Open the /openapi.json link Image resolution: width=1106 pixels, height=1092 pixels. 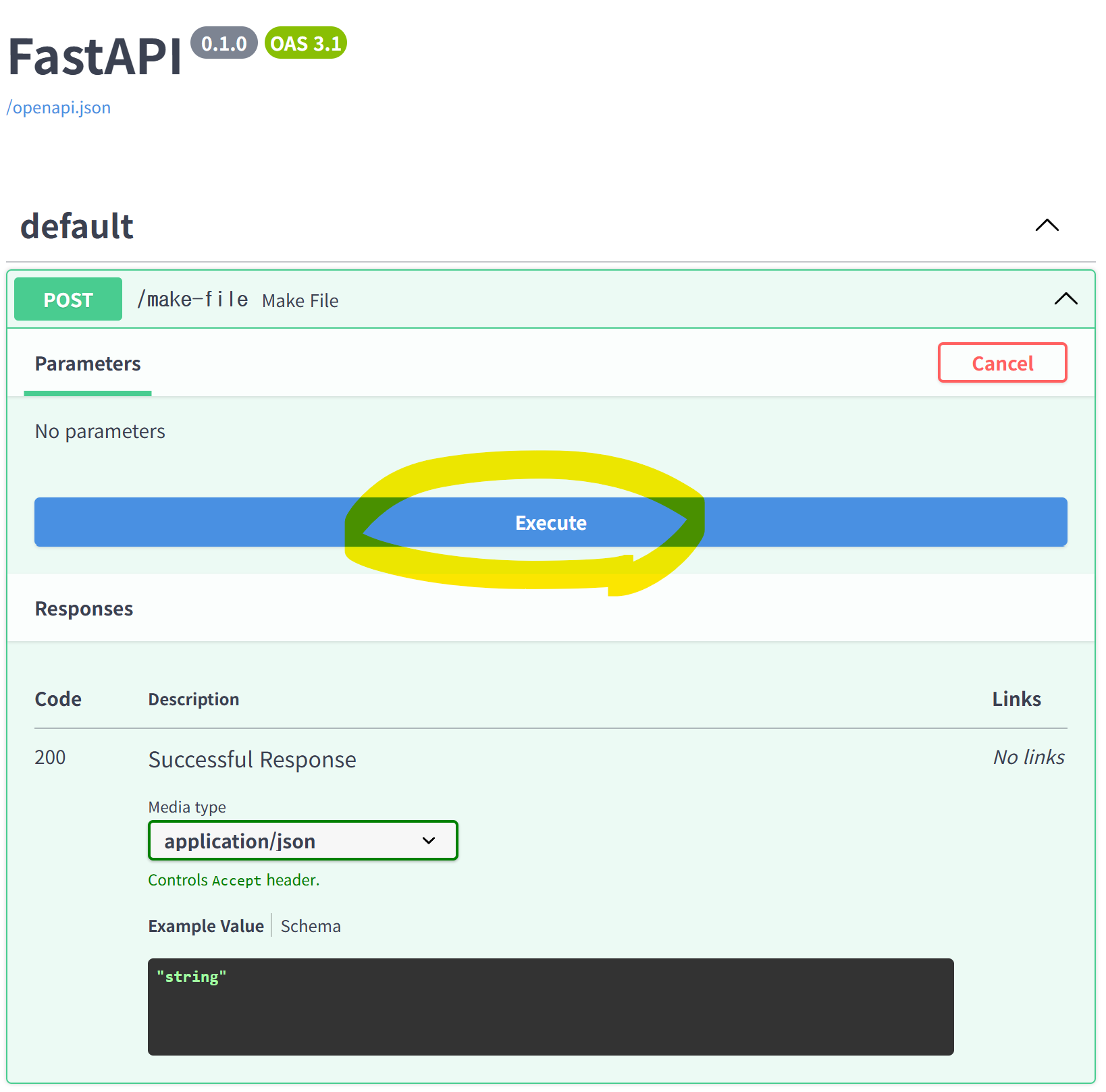59,108
